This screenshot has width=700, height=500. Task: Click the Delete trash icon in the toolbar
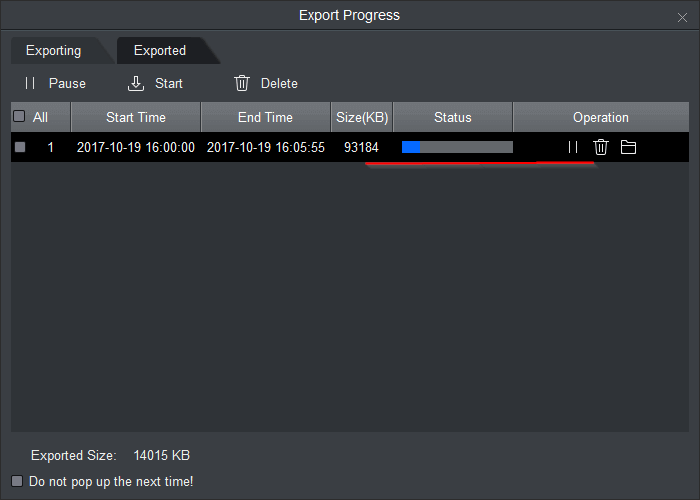242,84
